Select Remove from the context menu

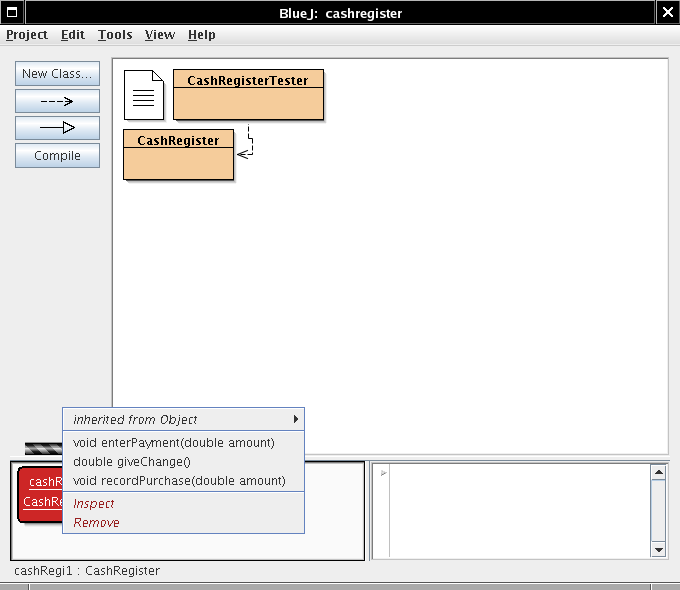(x=96, y=523)
